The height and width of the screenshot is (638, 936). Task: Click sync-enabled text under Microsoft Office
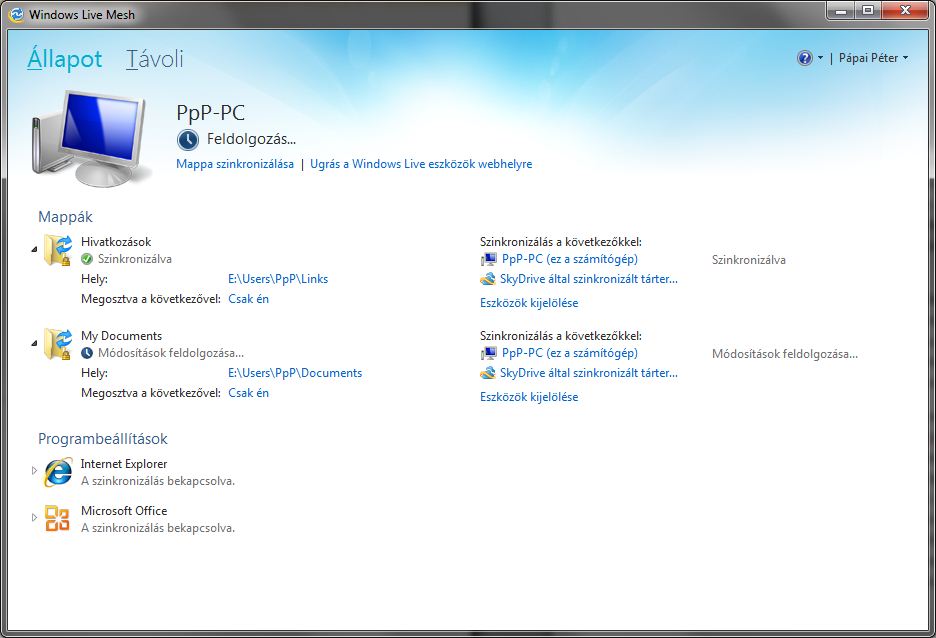click(x=158, y=528)
